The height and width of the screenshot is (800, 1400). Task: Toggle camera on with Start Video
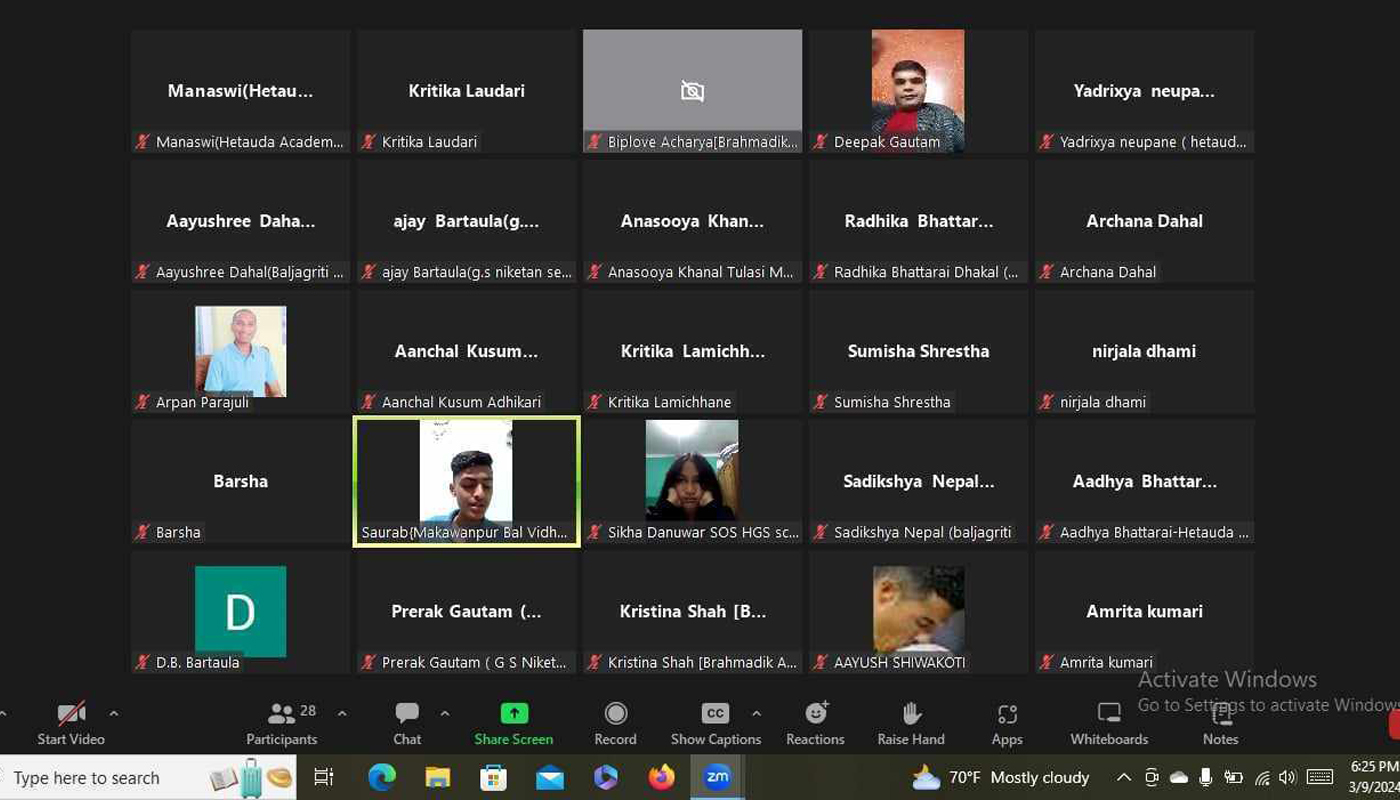tap(71, 723)
